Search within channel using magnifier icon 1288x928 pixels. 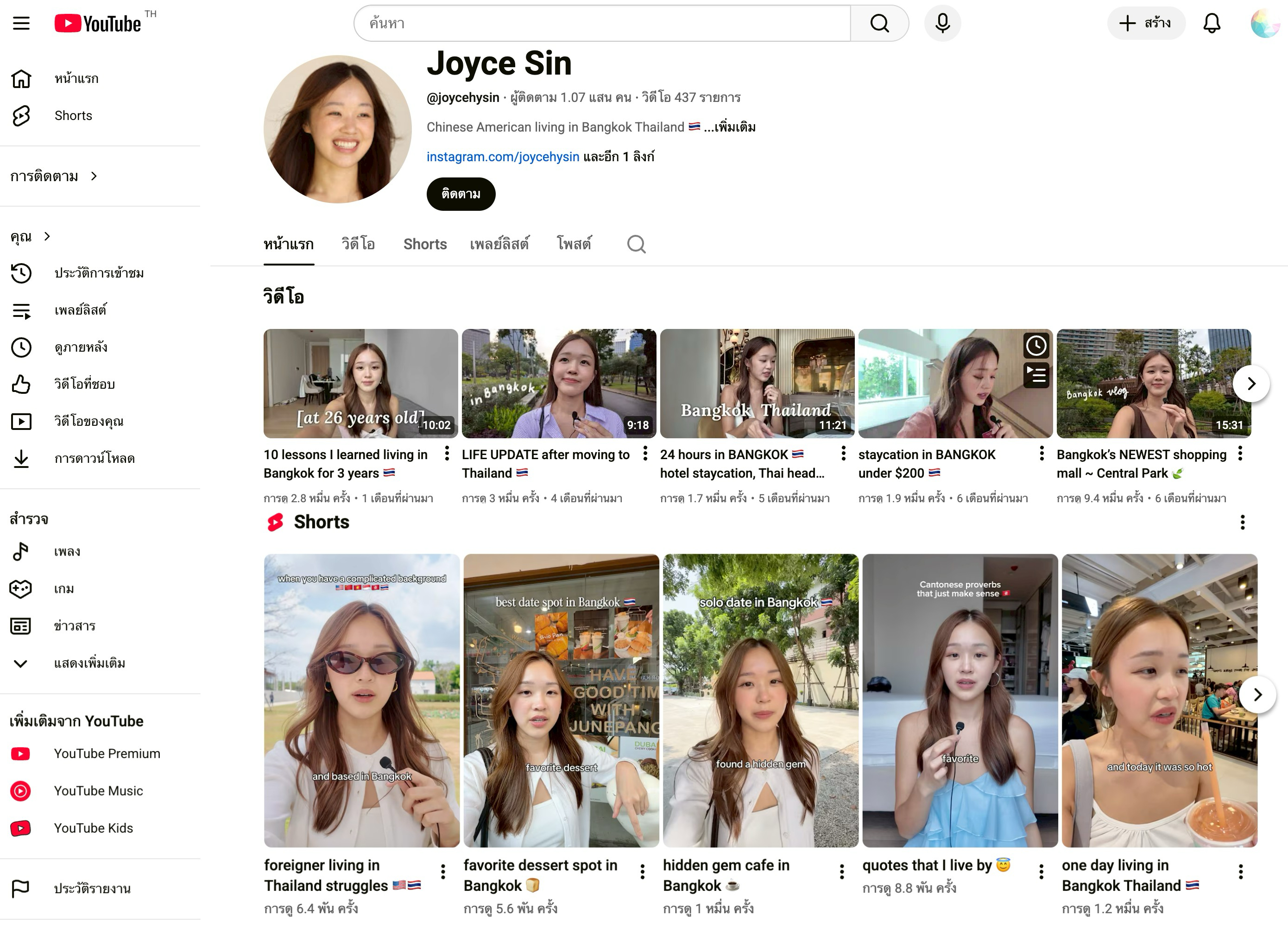click(x=636, y=244)
